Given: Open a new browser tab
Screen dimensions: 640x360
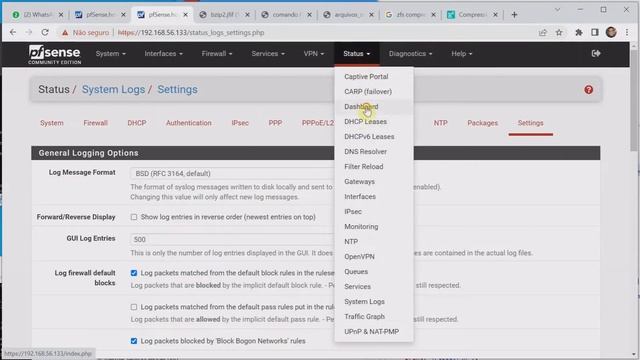Looking at the screenshot, I should coord(514,15).
